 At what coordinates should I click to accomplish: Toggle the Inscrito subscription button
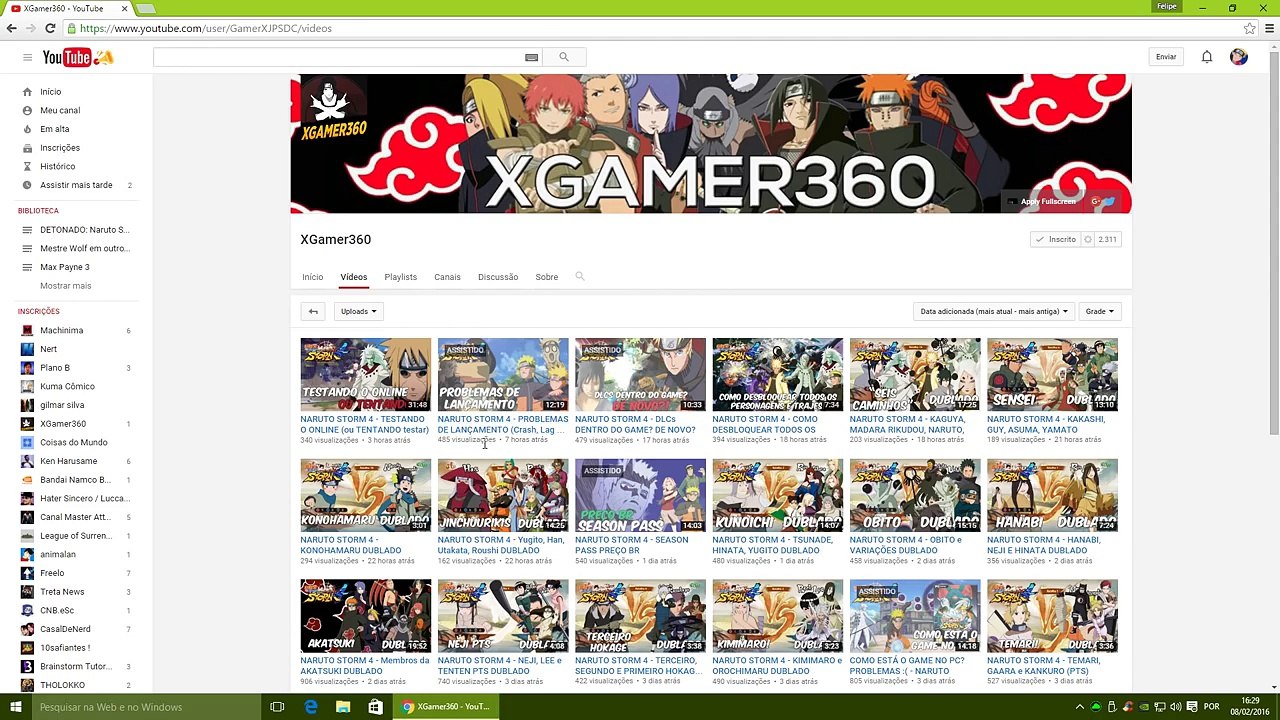(1055, 240)
